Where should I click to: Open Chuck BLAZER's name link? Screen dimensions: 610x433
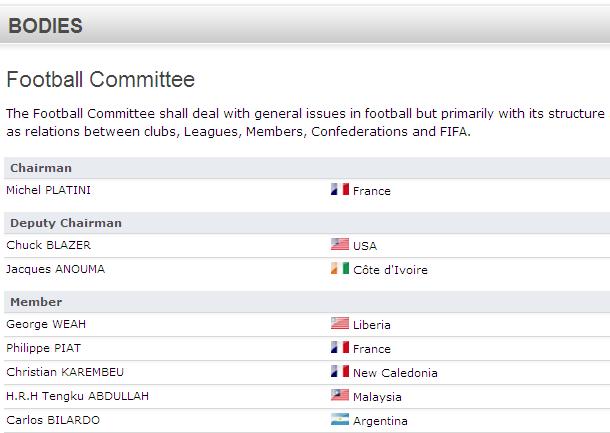(x=48, y=245)
